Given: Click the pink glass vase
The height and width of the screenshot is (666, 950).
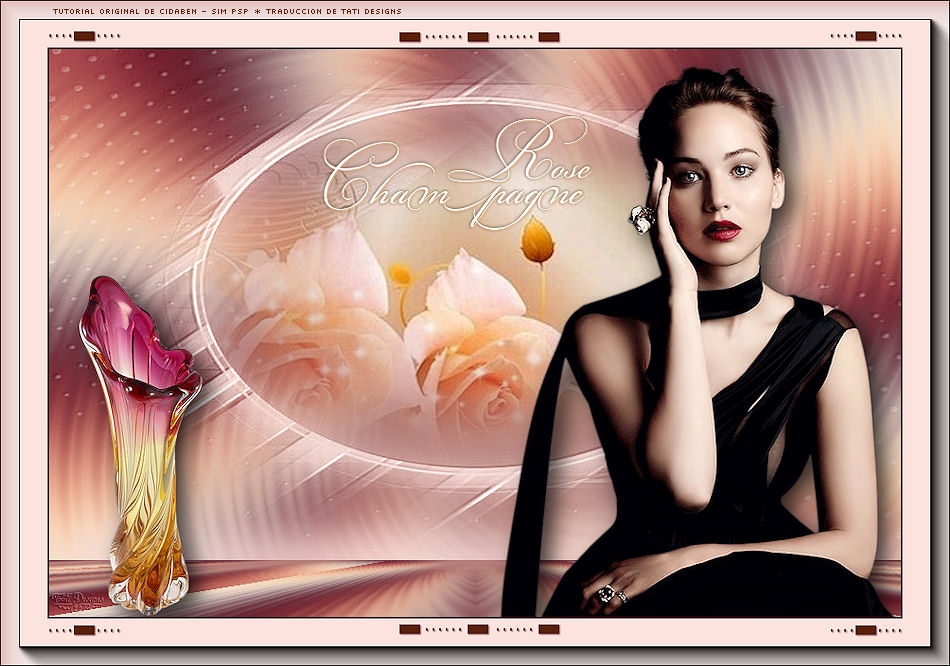Looking at the screenshot, I should coord(143,440).
